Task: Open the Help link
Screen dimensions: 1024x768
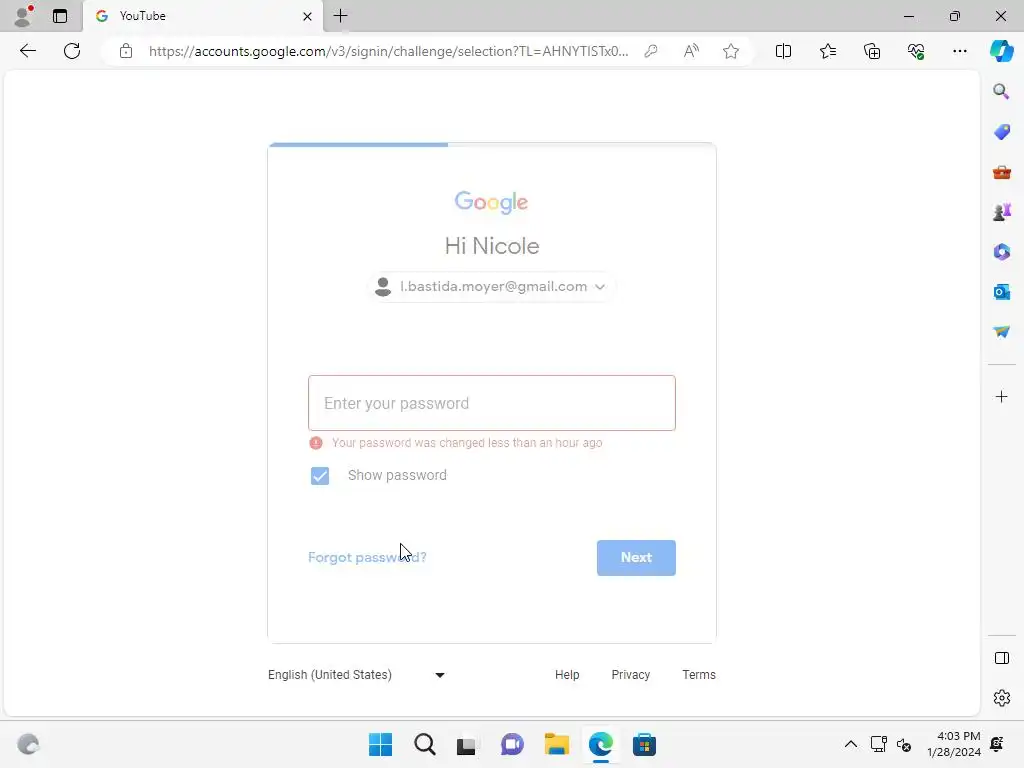Action: point(567,675)
